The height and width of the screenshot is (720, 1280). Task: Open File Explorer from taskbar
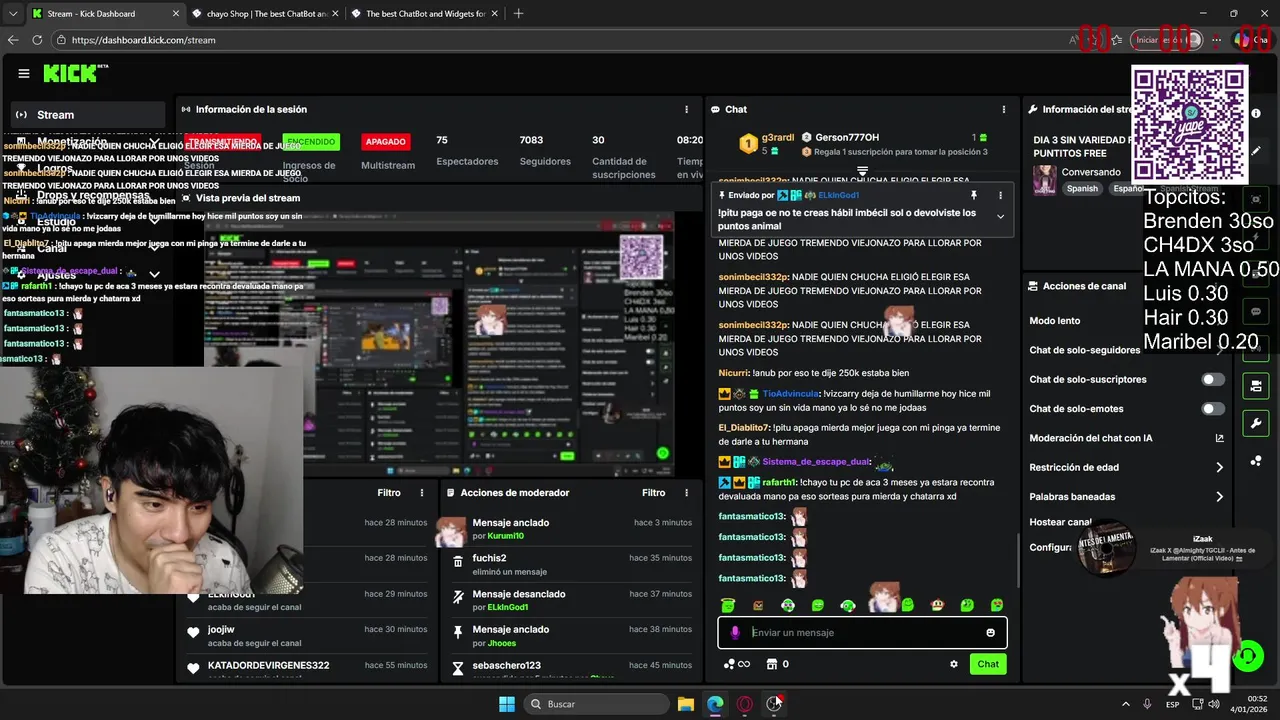(x=686, y=704)
